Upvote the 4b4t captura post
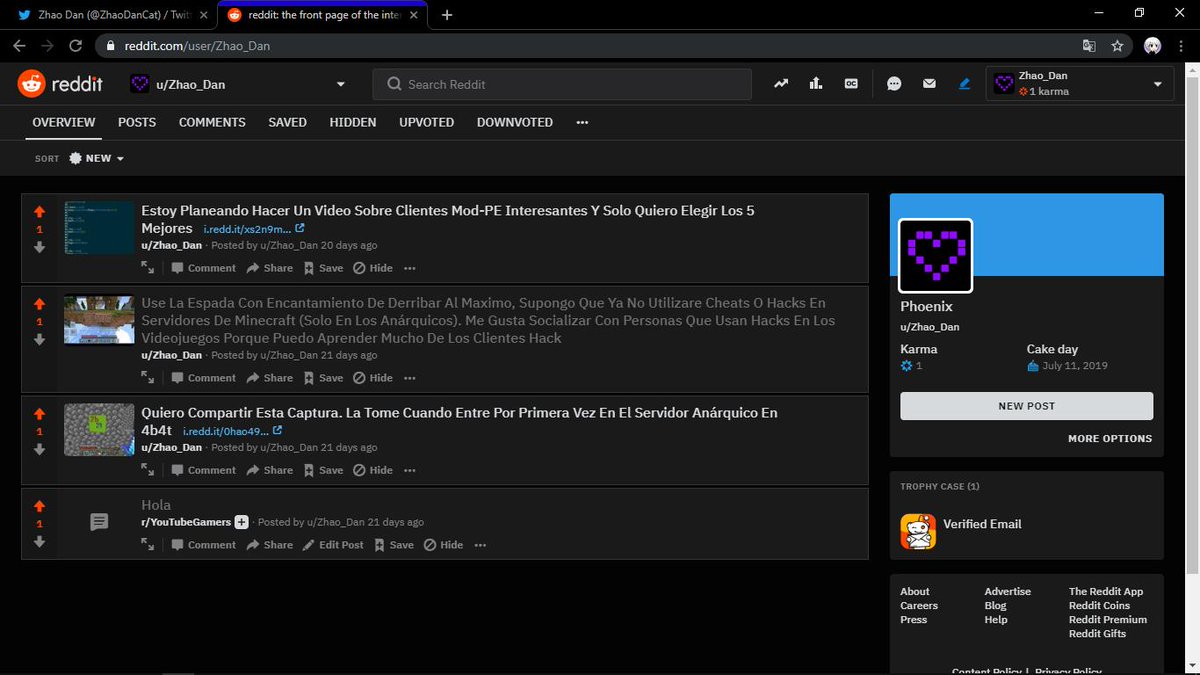Viewport: 1200px width, 675px height. coord(39,414)
